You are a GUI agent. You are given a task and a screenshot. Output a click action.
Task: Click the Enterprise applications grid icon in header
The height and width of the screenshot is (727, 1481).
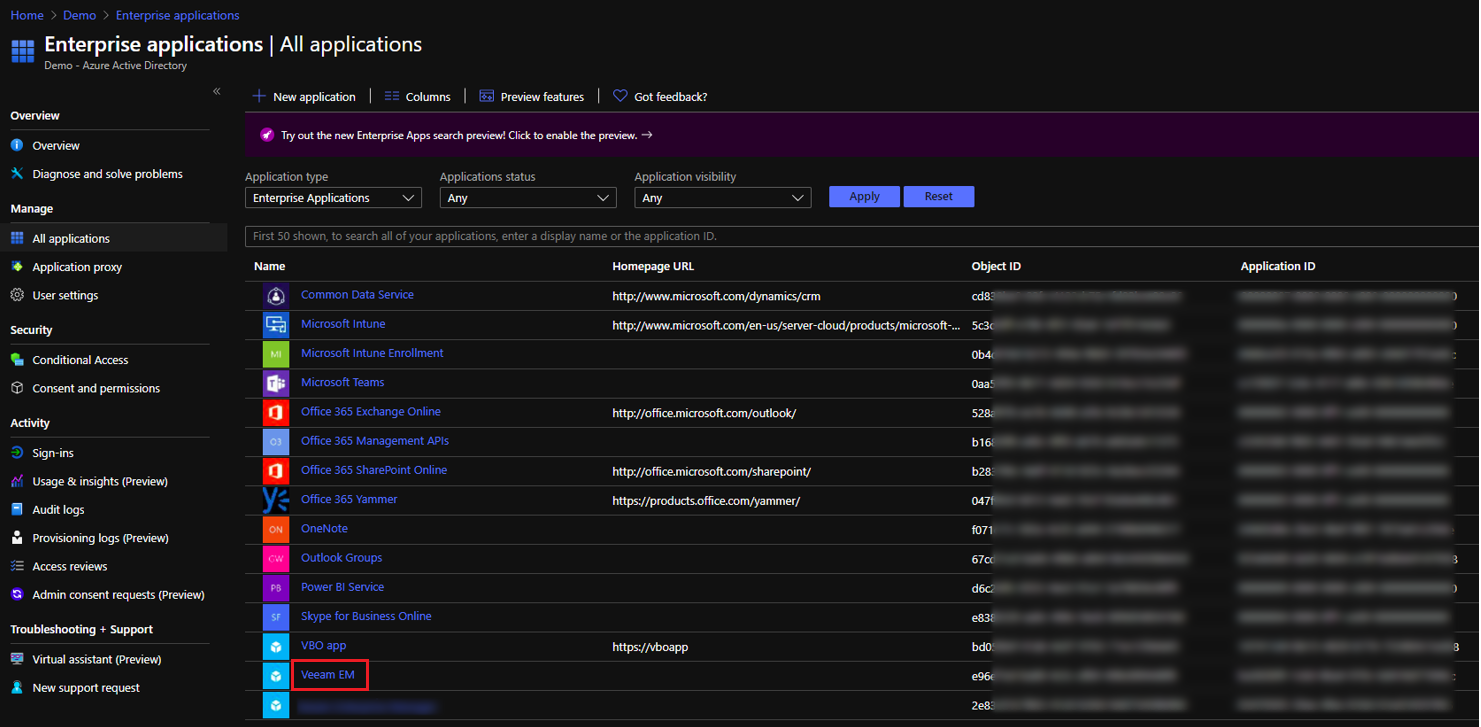[x=23, y=51]
